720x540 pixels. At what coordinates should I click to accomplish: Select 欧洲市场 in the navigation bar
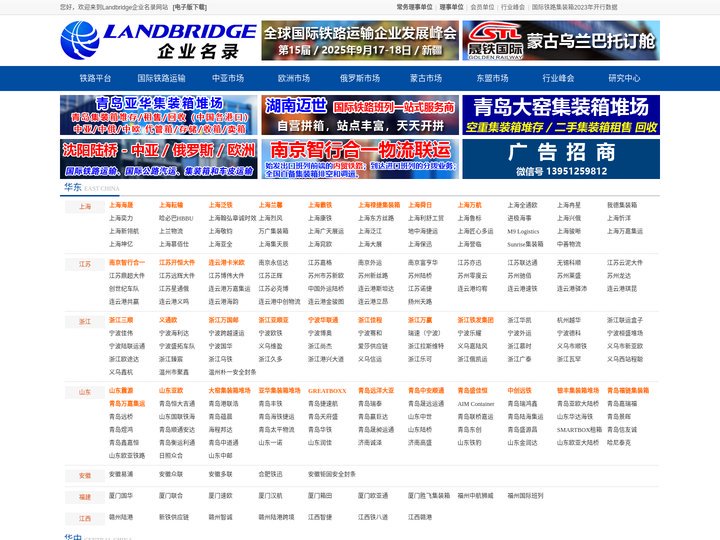(x=294, y=78)
